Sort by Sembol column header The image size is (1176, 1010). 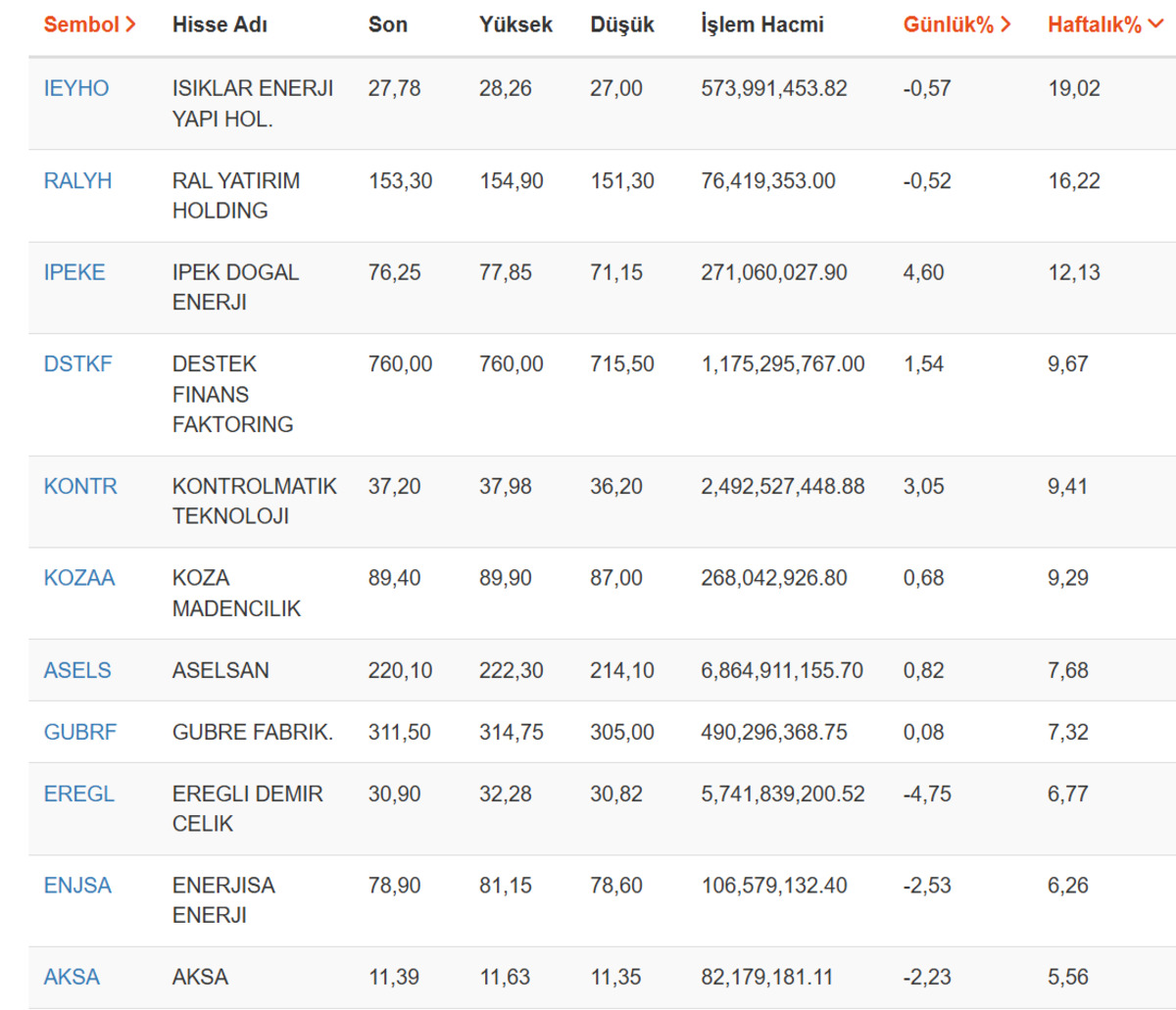tap(89, 25)
